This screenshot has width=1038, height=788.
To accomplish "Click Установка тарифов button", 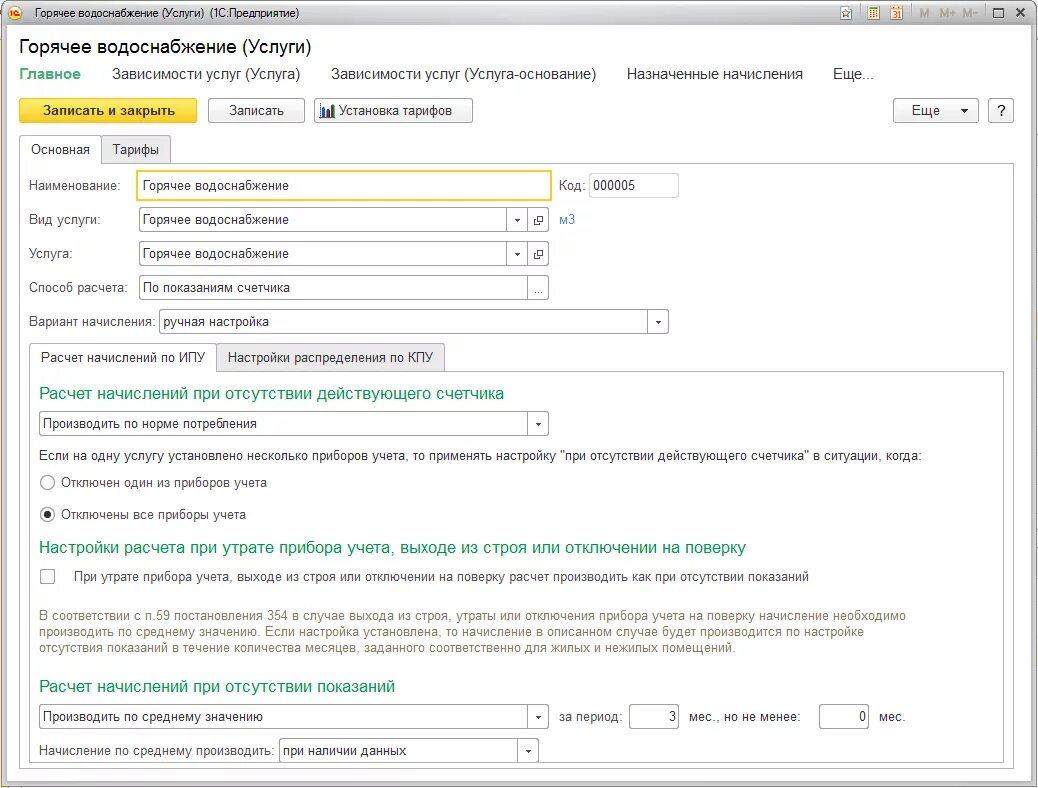I will [393, 111].
